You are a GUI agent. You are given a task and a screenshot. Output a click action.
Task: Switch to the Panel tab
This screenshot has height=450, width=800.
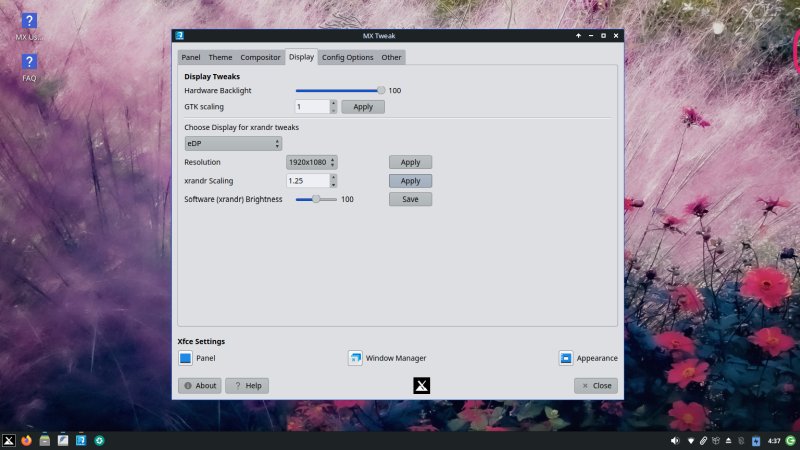[191, 57]
